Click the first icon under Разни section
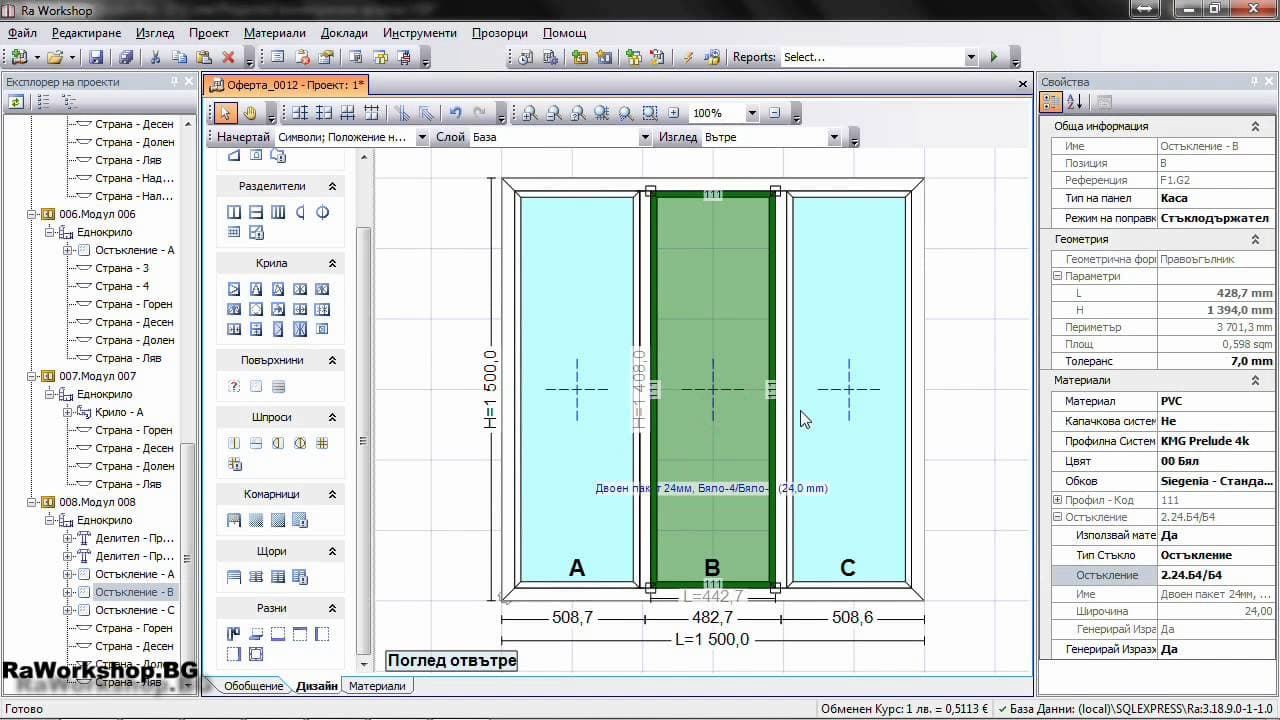 pyautogui.click(x=234, y=634)
